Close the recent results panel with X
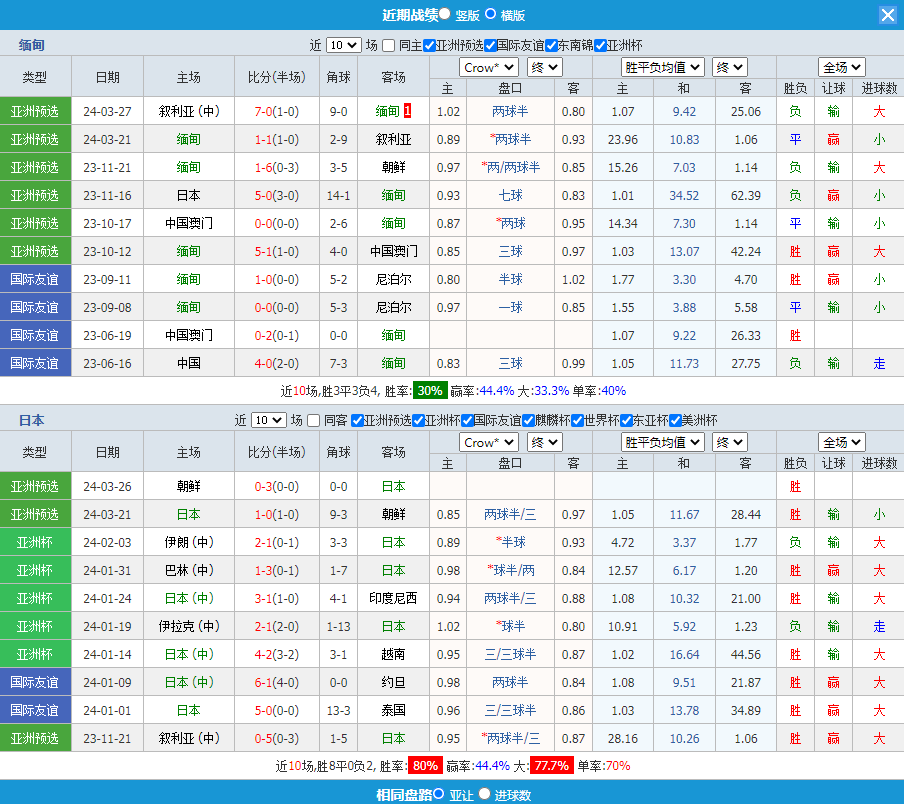 (887, 15)
